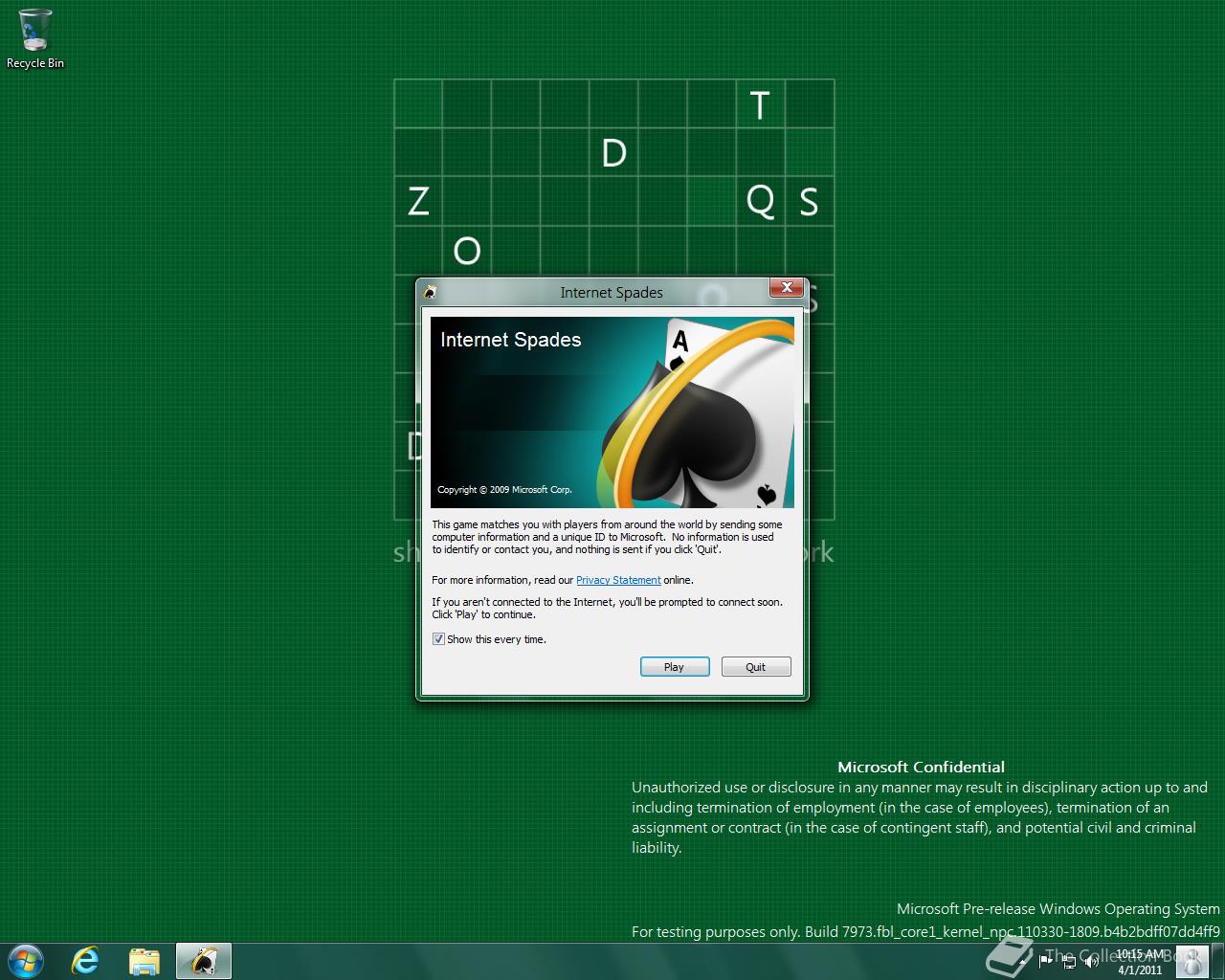Click the Internet Spades title bar icon
This screenshot has width=1225, height=980.
point(431,293)
